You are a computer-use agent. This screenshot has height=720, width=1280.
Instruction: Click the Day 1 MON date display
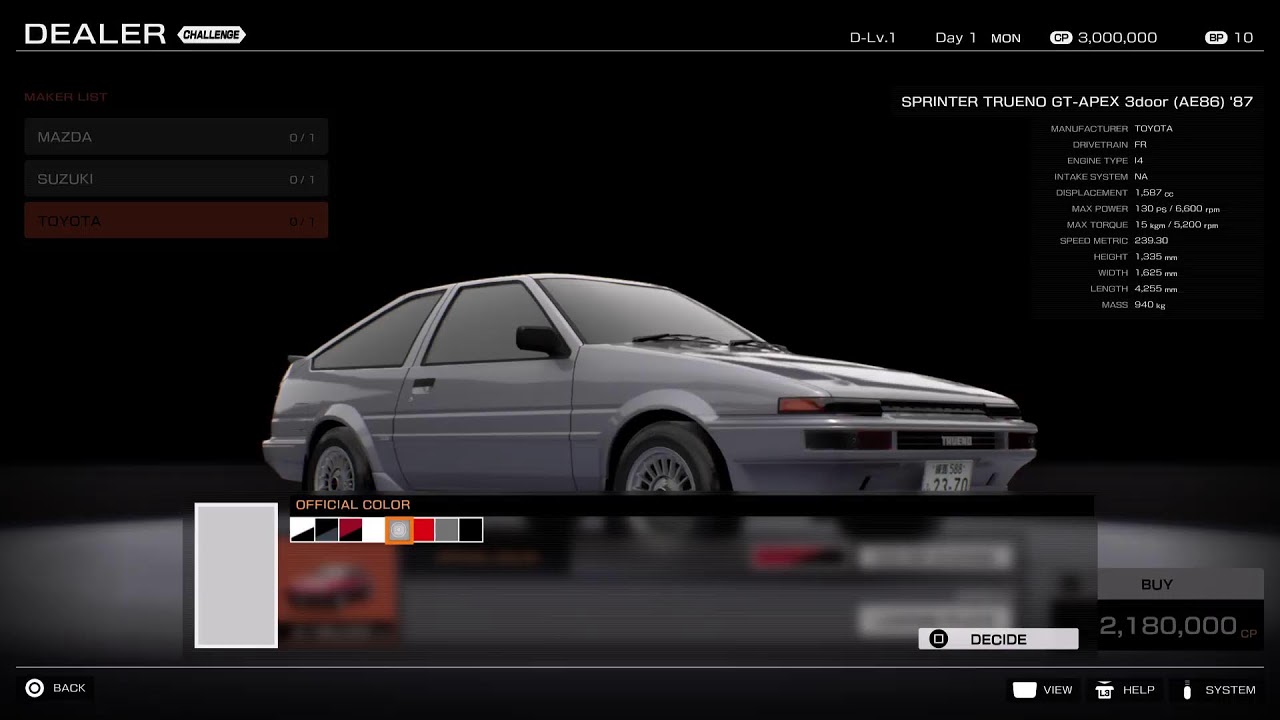coord(978,38)
